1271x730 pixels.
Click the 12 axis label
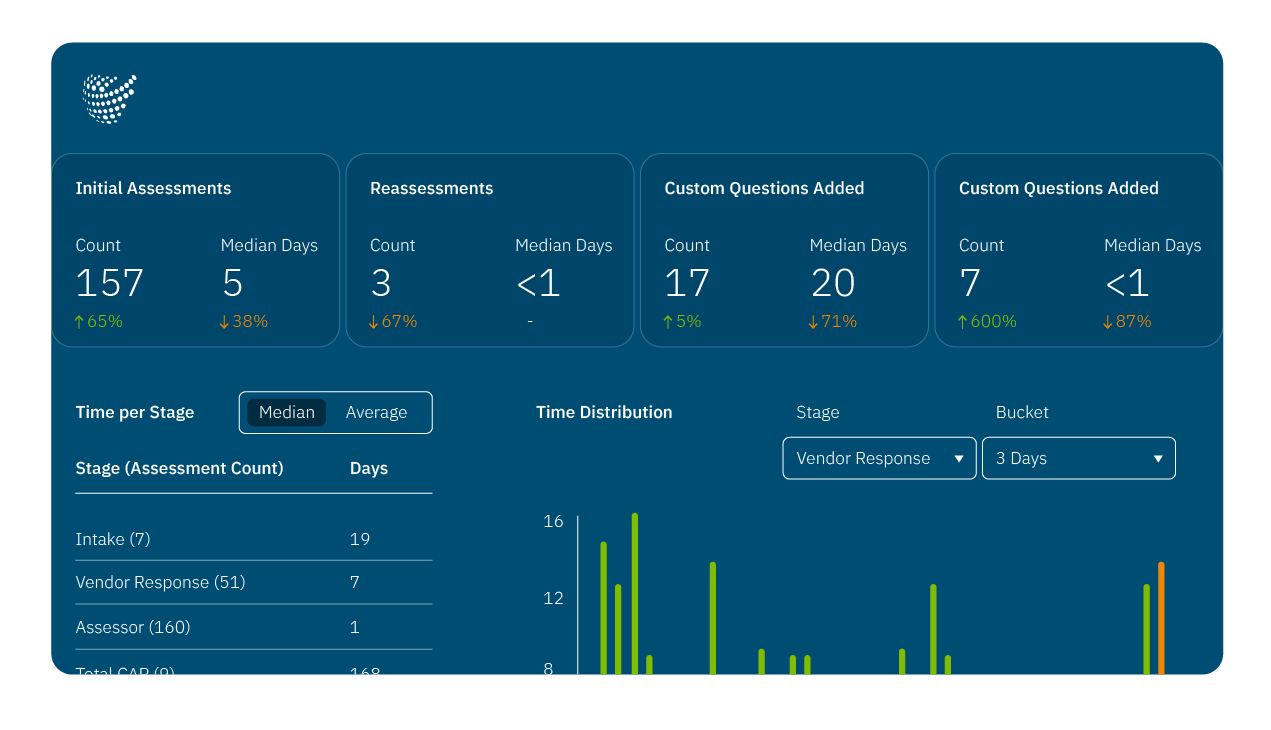(553, 598)
